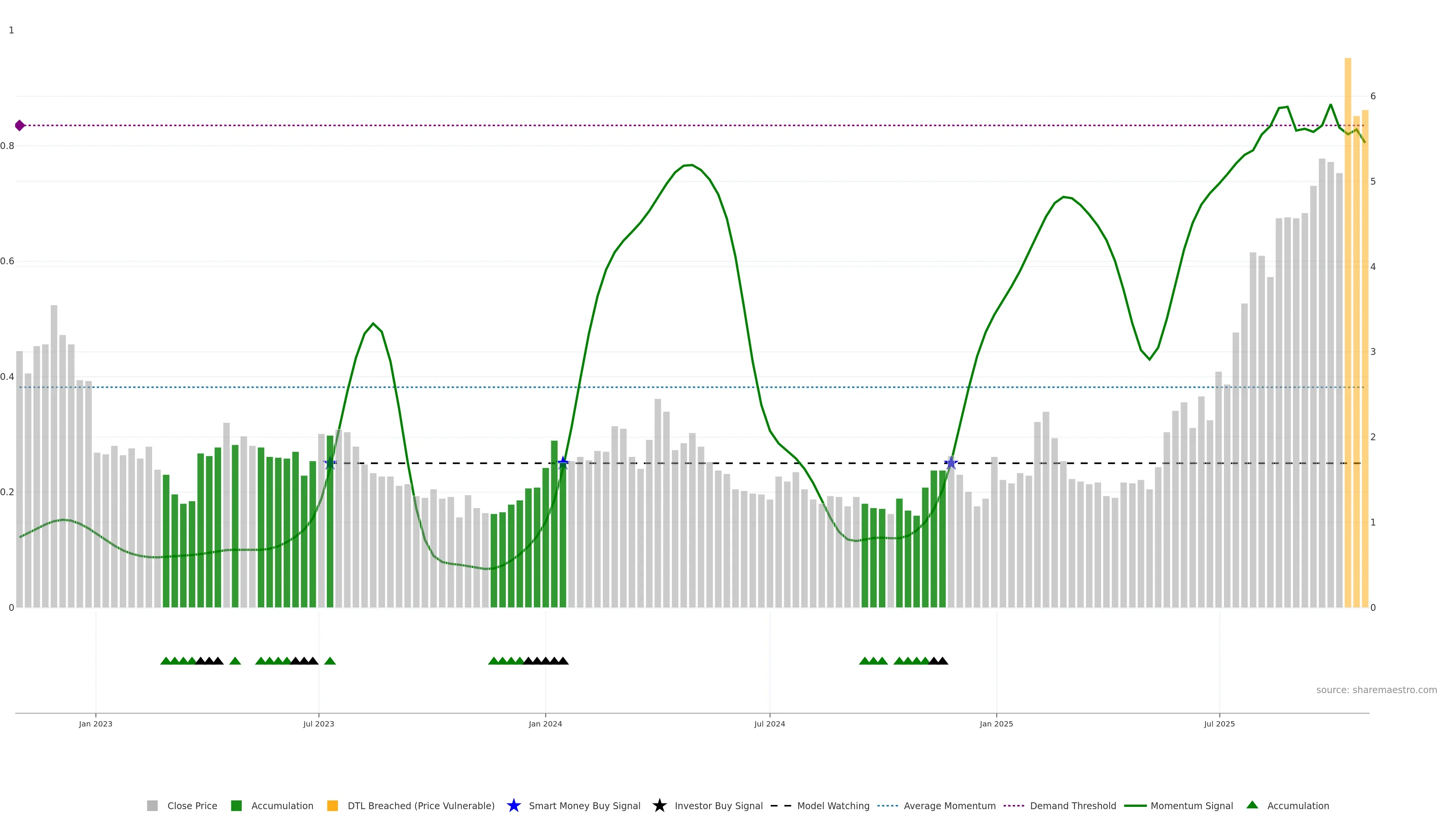Click the green Accumulation triangle legend icon
1456x819 pixels.
pos(1252,805)
